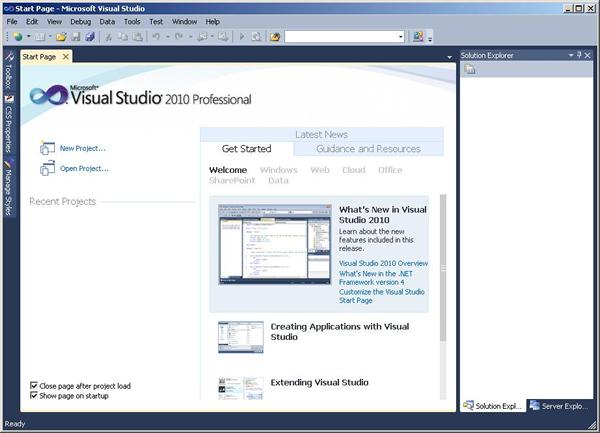Click the Solution Explorer toolbar properties icon
This screenshot has width=600, height=433.
[x=470, y=69]
